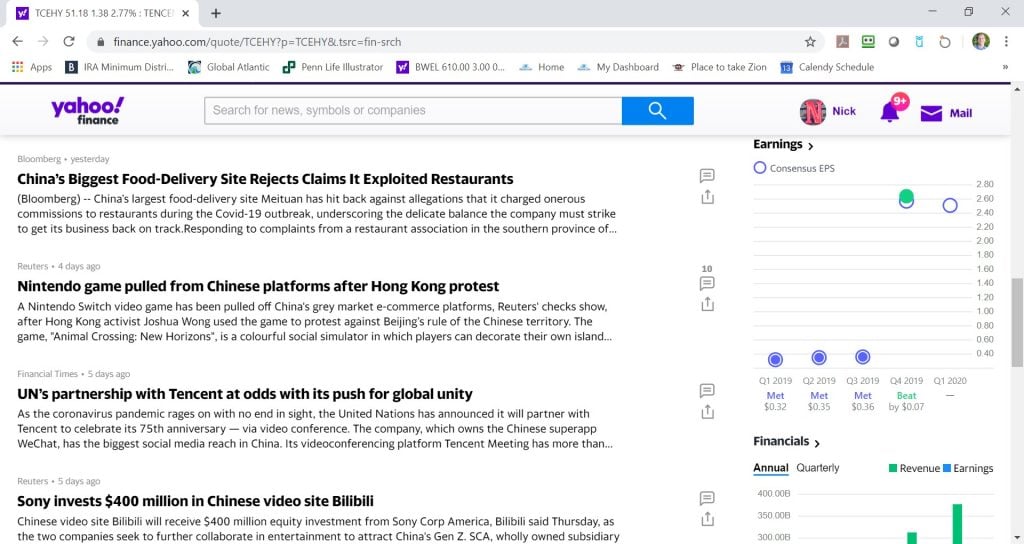This screenshot has height=544, width=1024.
Task: Open Yahoo Mail envelope icon
Action: point(931,113)
